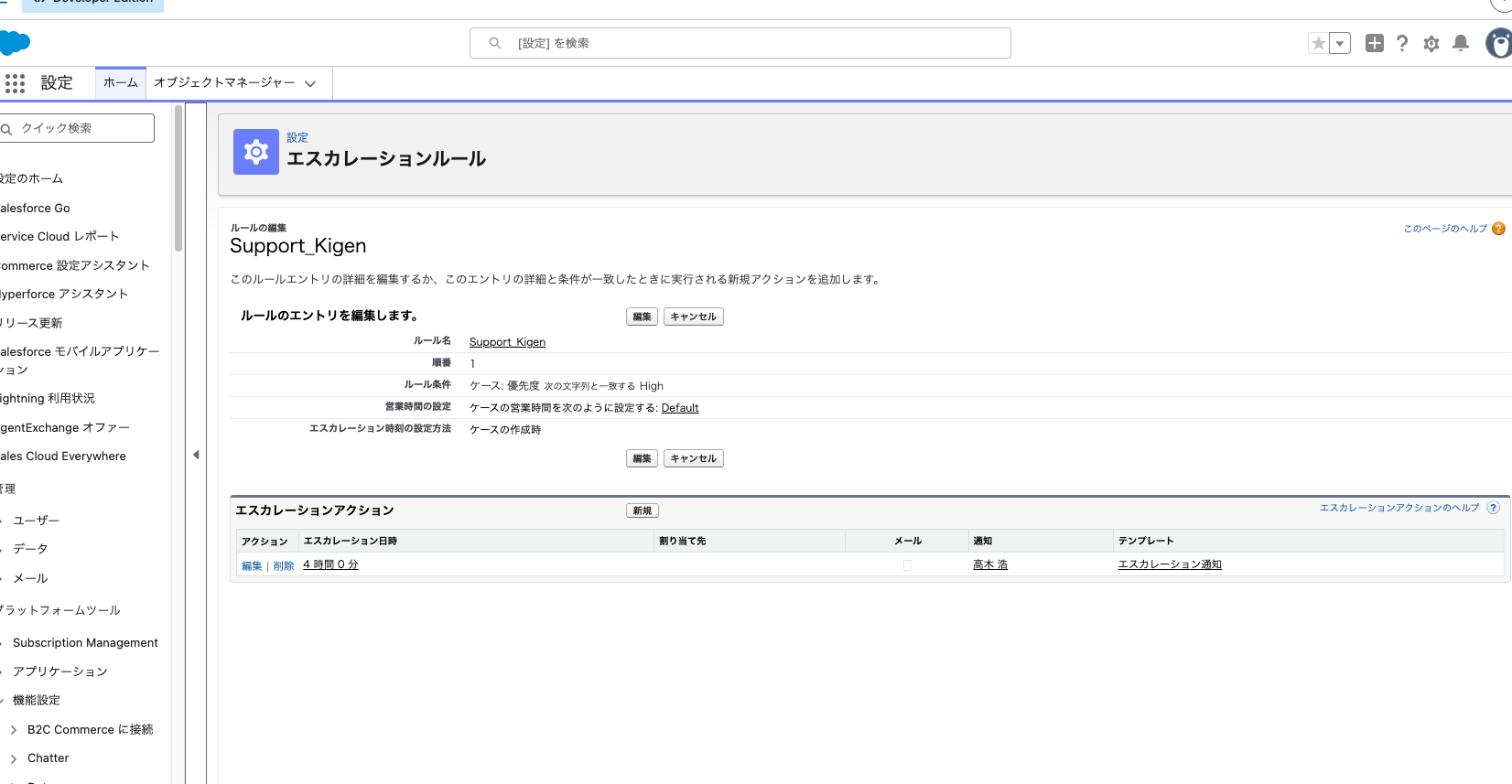Open the help question mark in header
Viewport: 1512px width, 784px height.
(1402, 43)
